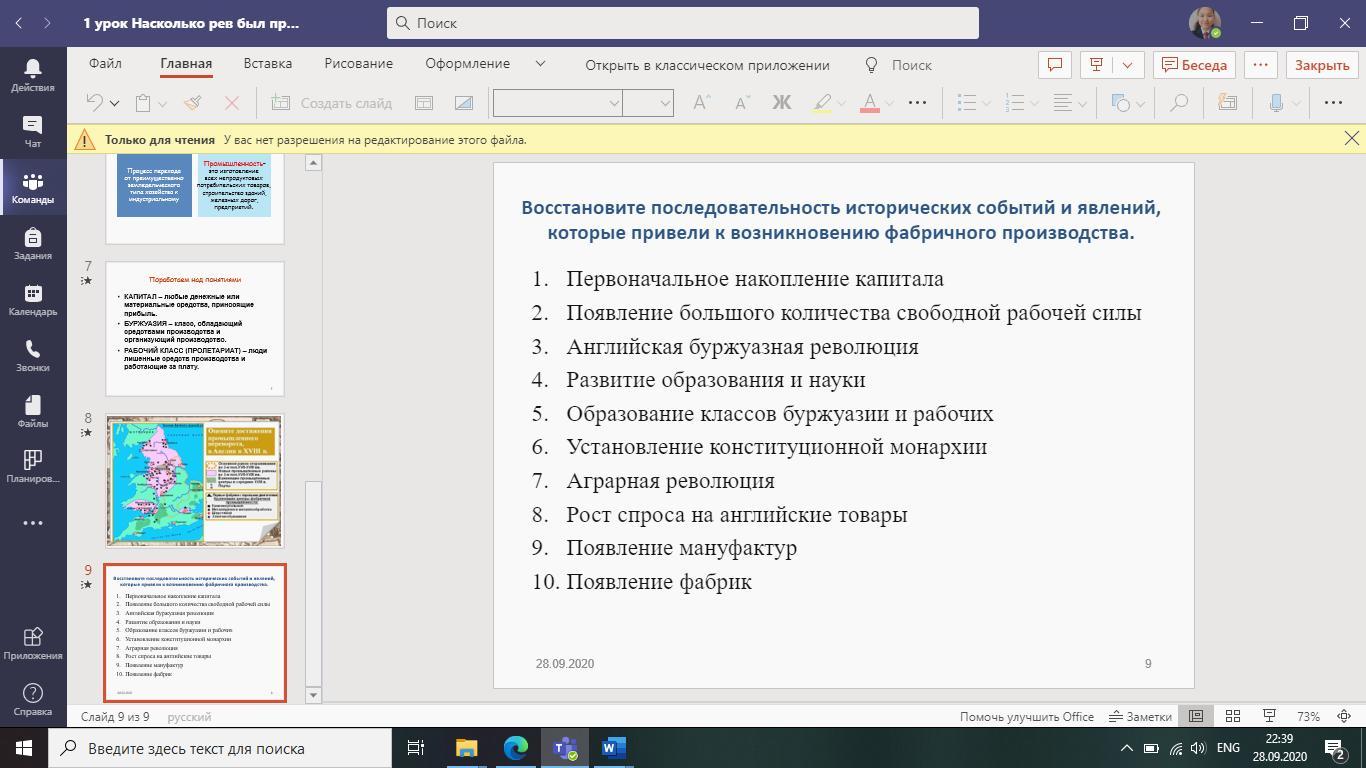Click the Файлы icon in sidebar

(32, 411)
